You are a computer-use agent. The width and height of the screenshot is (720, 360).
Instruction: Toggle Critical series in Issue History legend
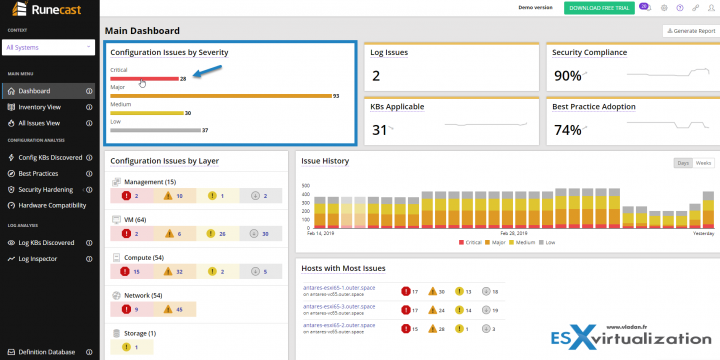(x=471, y=242)
